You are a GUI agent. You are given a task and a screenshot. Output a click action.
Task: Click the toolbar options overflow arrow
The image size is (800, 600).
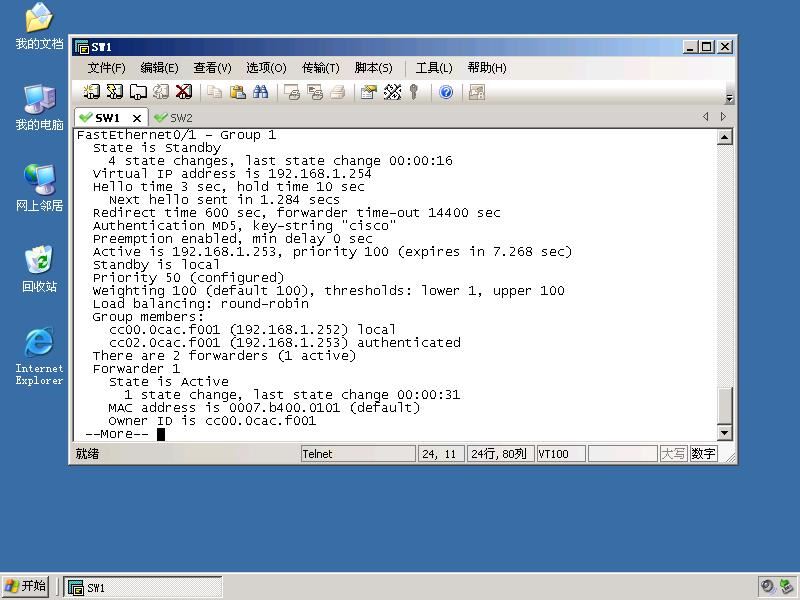[729, 98]
